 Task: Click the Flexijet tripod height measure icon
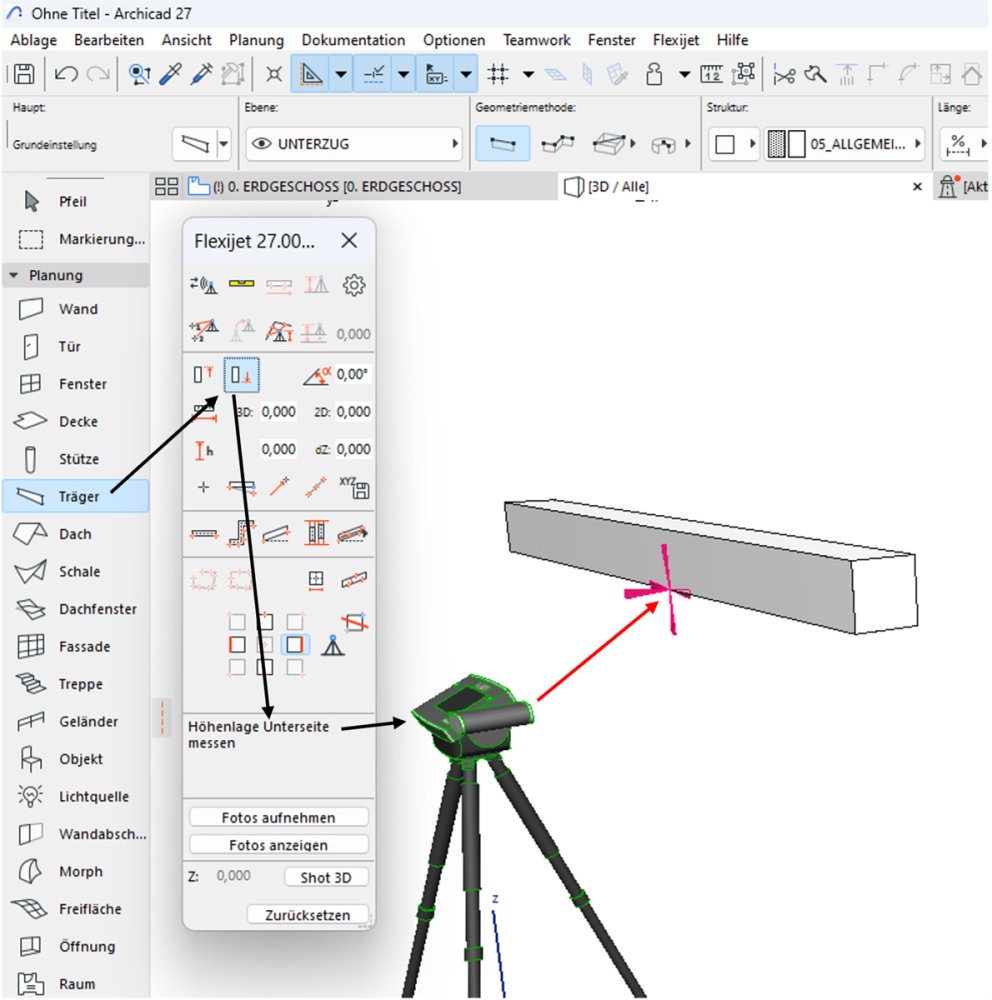(x=279, y=331)
